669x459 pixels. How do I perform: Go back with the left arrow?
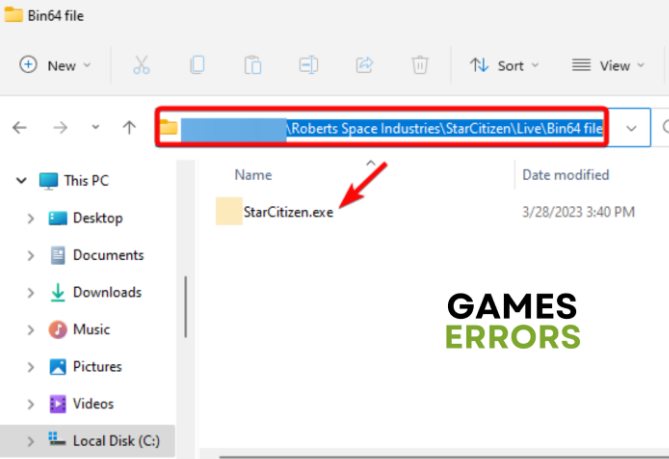(x=20, y=128)
